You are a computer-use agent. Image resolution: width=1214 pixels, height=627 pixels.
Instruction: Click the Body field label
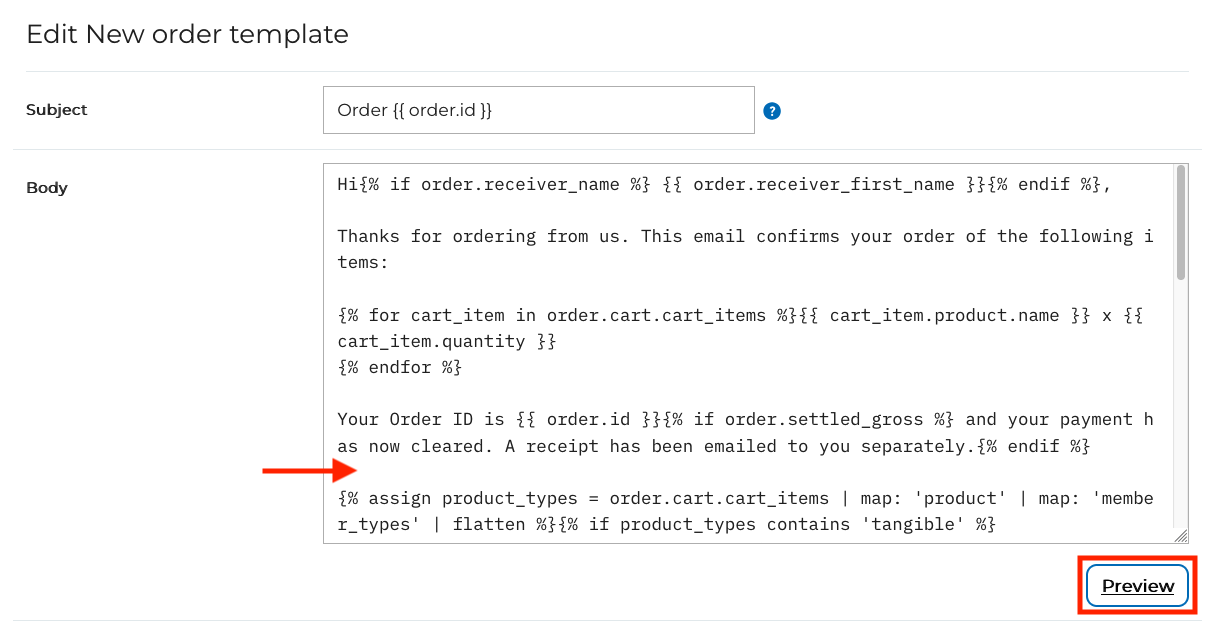47,187
